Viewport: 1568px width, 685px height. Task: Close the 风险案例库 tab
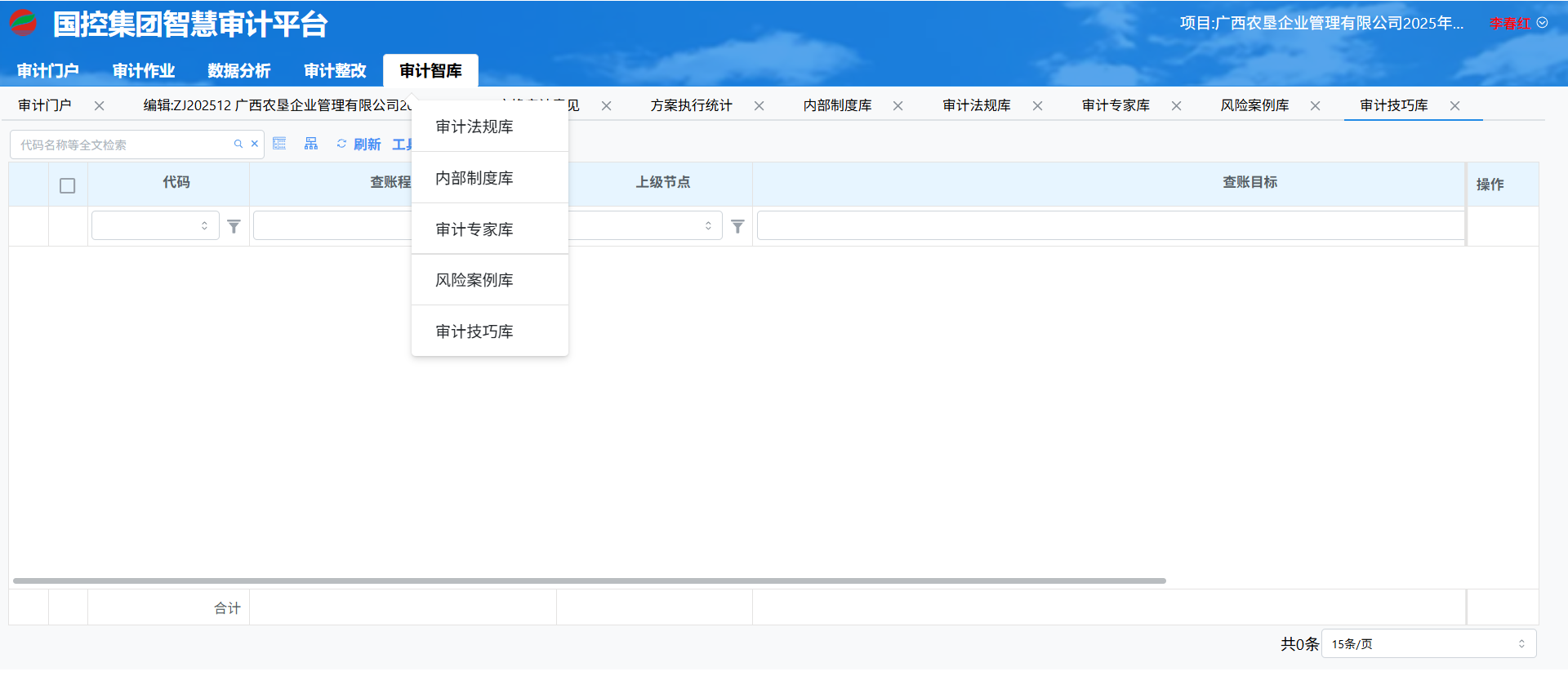pos(1315,106)
